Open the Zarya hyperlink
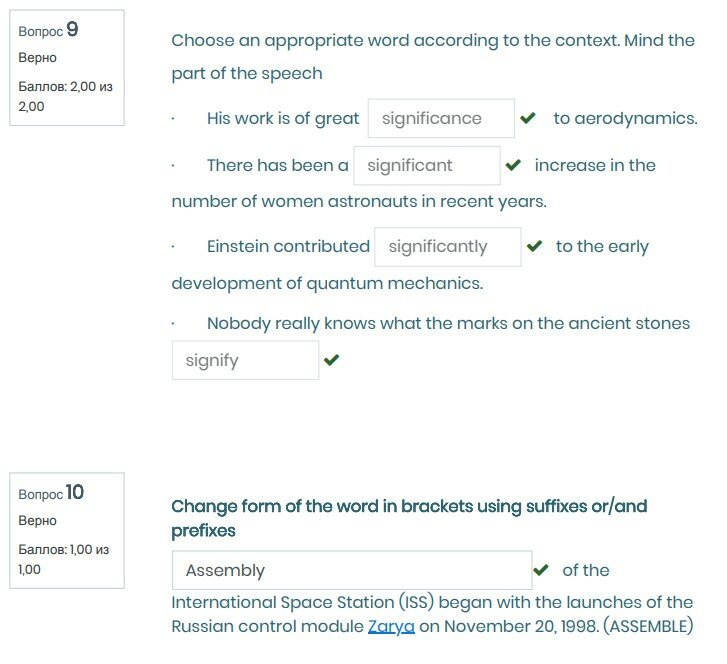 [x=391, y=627]
